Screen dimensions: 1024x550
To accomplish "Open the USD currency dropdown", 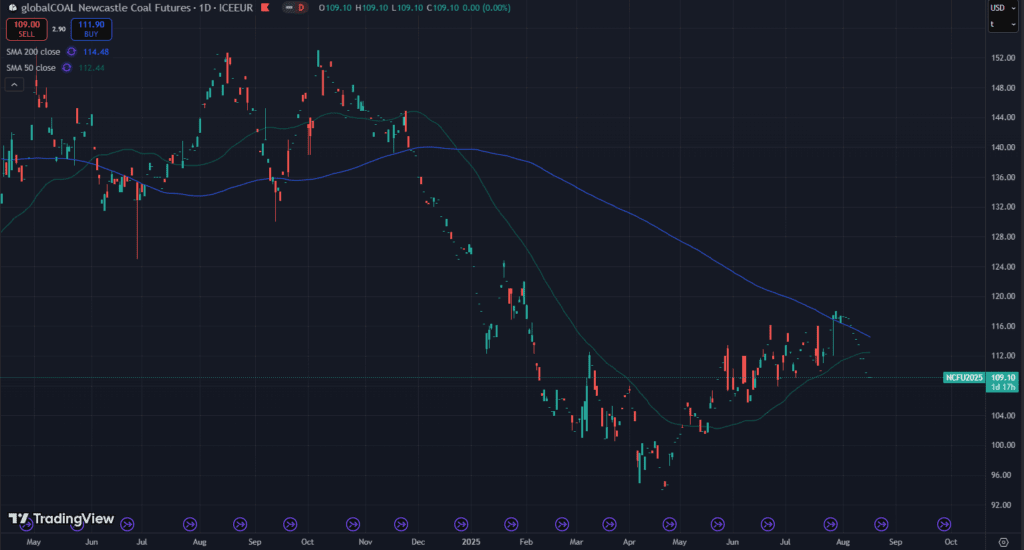I will click(x=1002, y=8).
